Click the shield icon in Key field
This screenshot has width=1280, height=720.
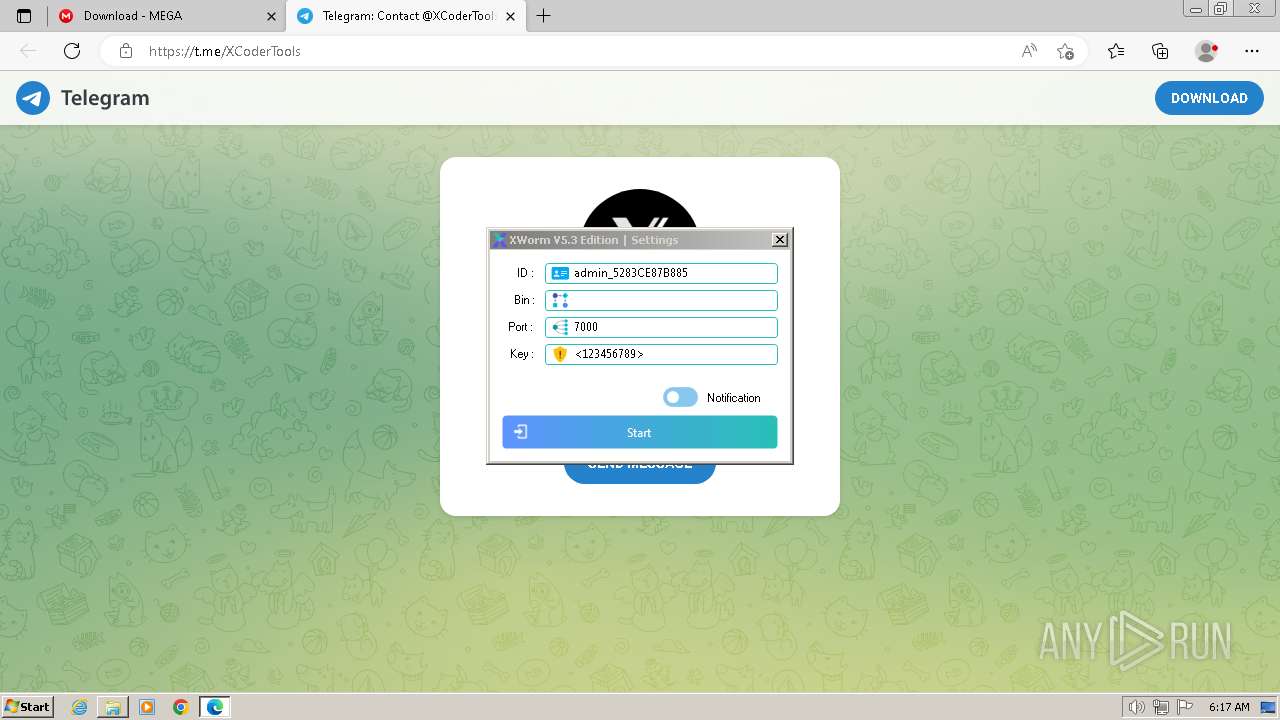point(560,354)
